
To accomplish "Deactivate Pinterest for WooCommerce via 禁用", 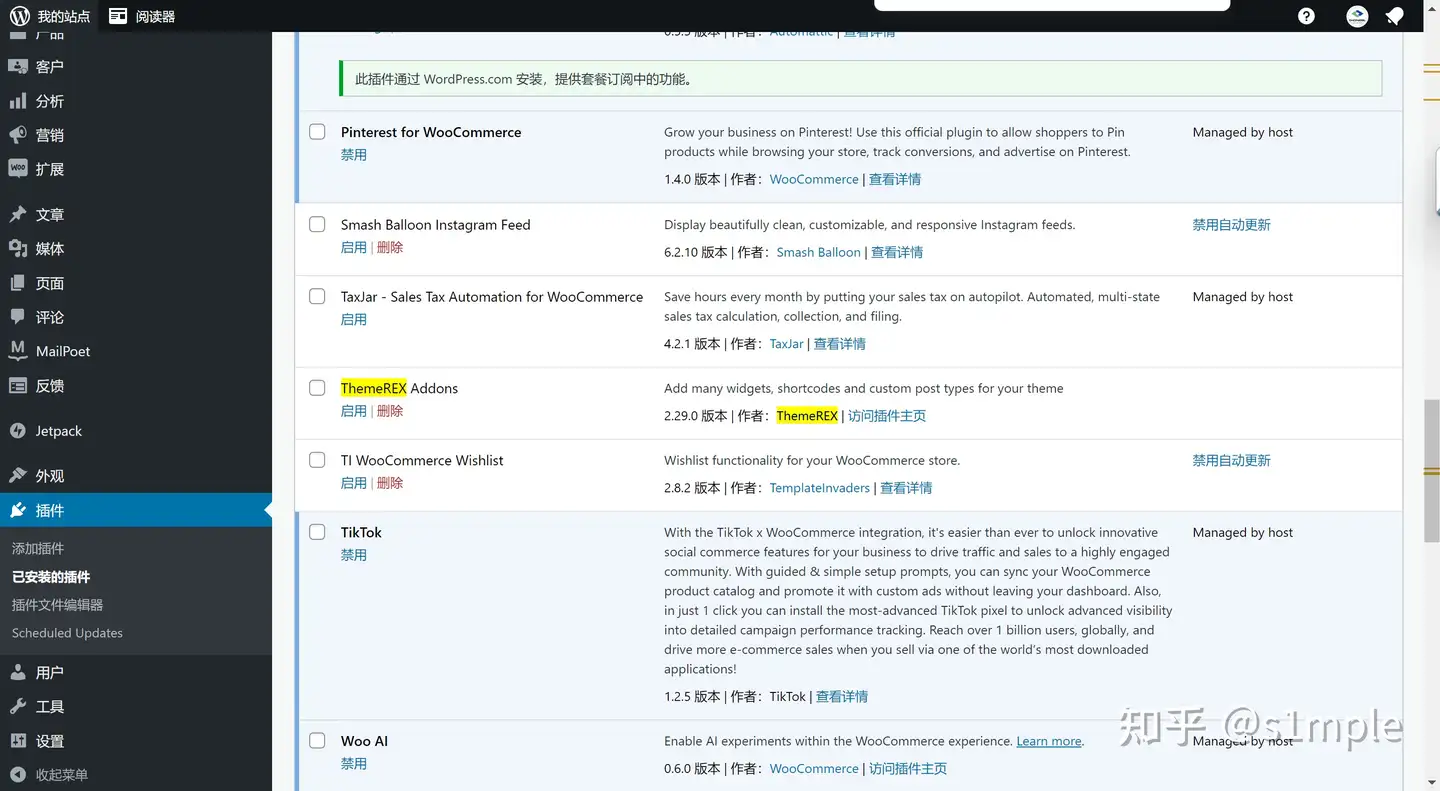I will 354,155.
